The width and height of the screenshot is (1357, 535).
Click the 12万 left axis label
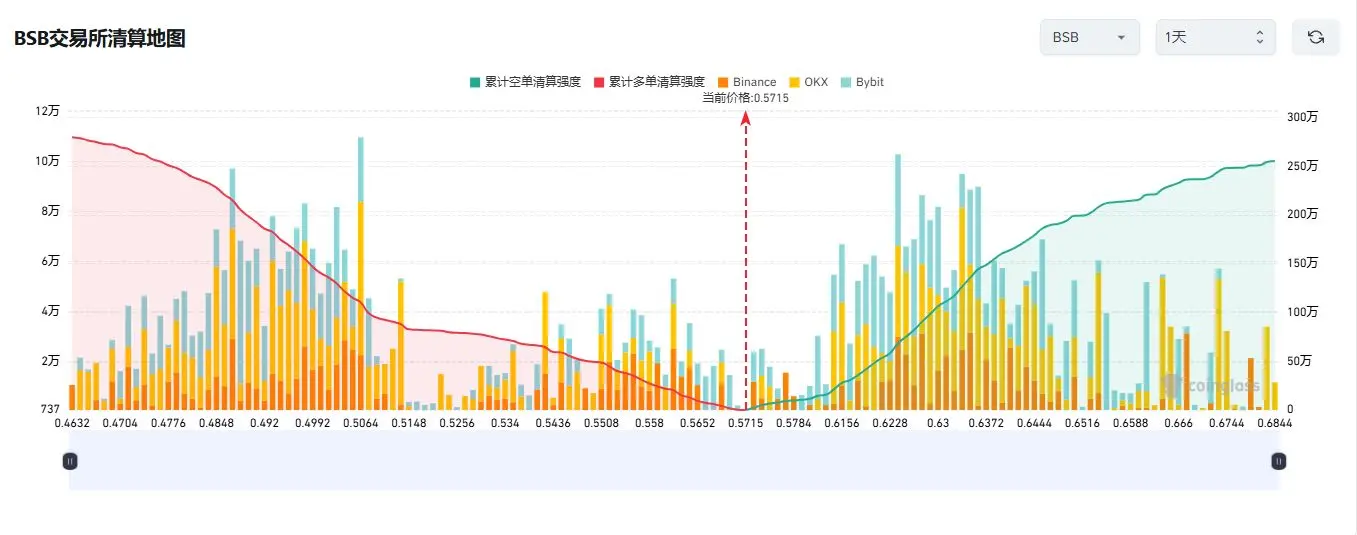pos(48,111)
